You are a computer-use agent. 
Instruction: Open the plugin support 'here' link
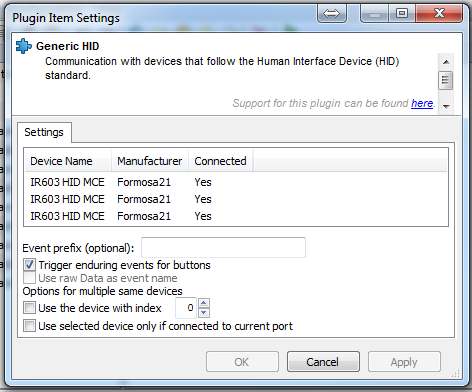[x=422, y=103]
